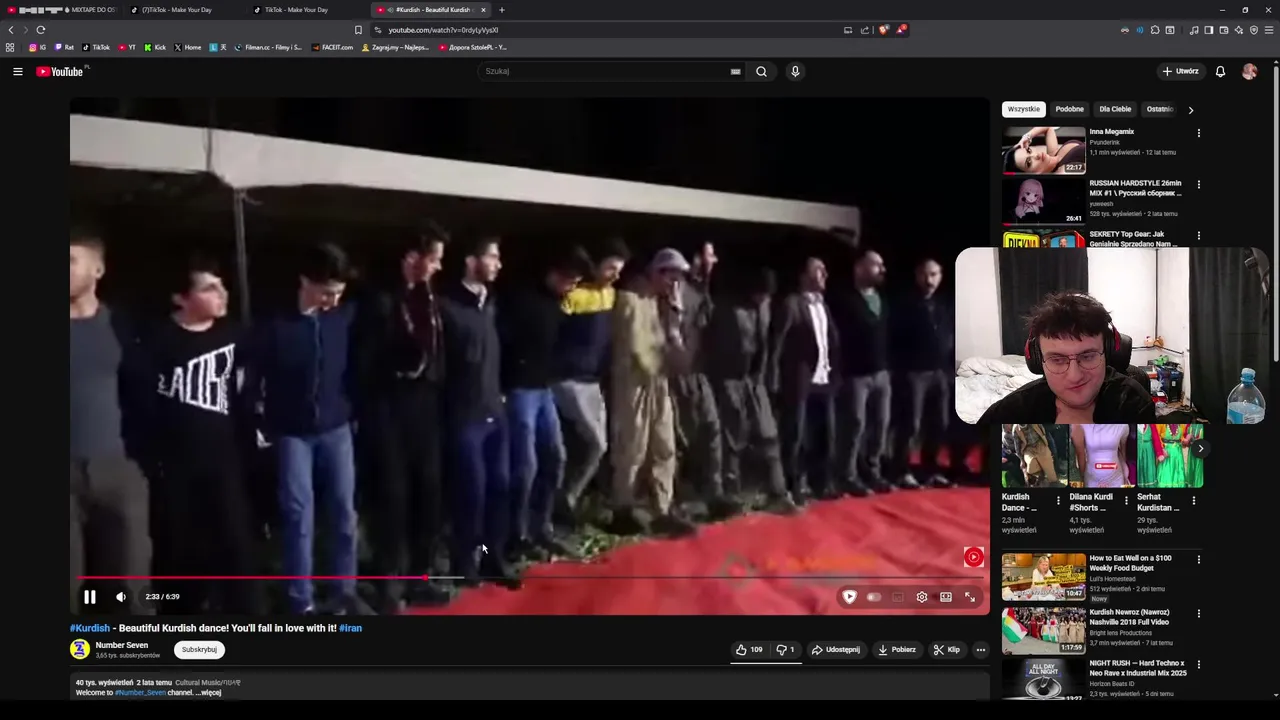The image size is (1280, 720).
Task: Click the red played part of progress bar
Action: tap(252, 578)
